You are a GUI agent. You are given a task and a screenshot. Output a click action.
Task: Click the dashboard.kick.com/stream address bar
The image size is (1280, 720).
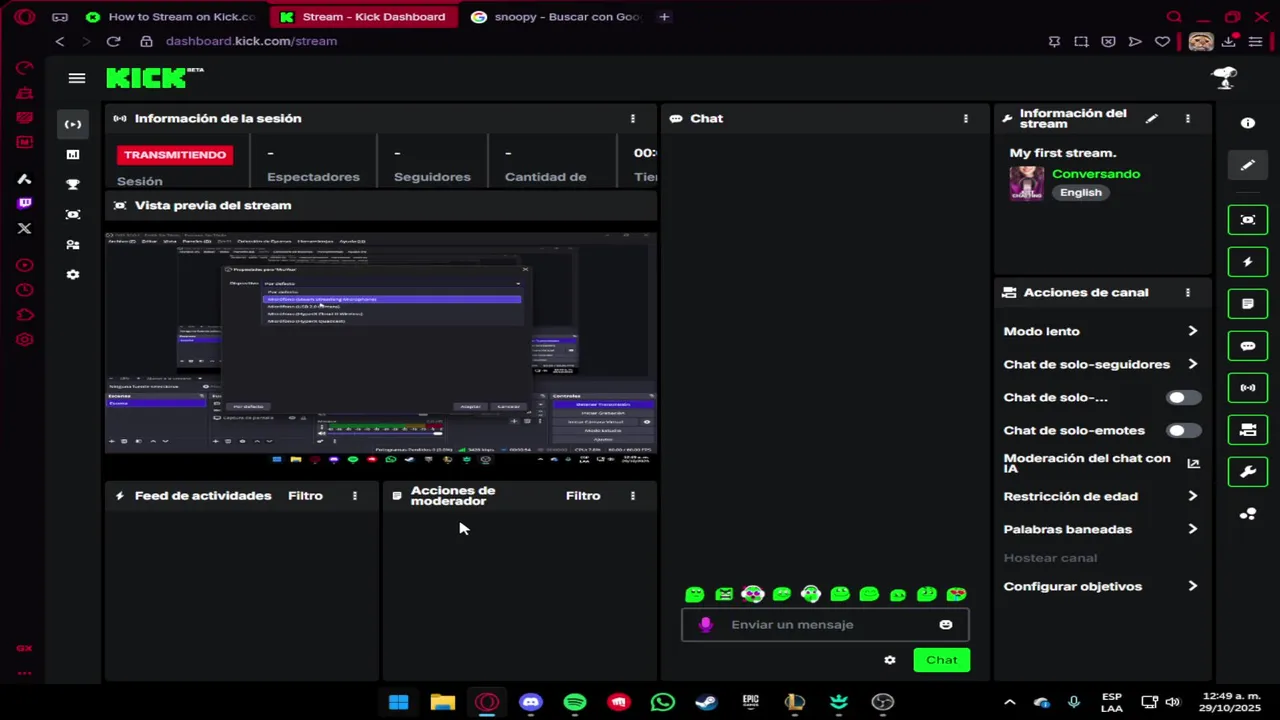[251, 41]
